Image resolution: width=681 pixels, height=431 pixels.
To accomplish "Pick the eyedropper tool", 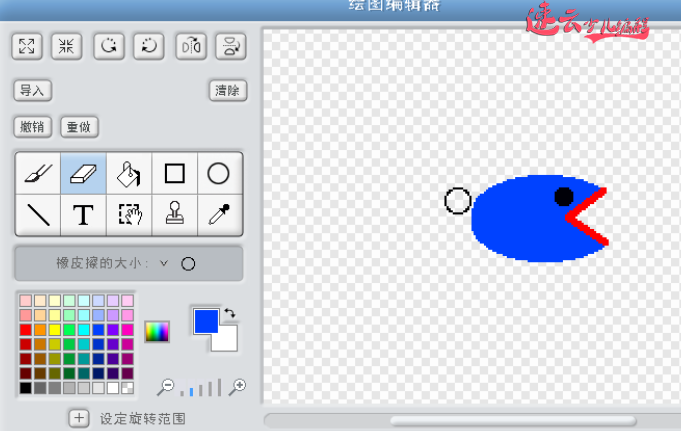I will click(218, 214).
